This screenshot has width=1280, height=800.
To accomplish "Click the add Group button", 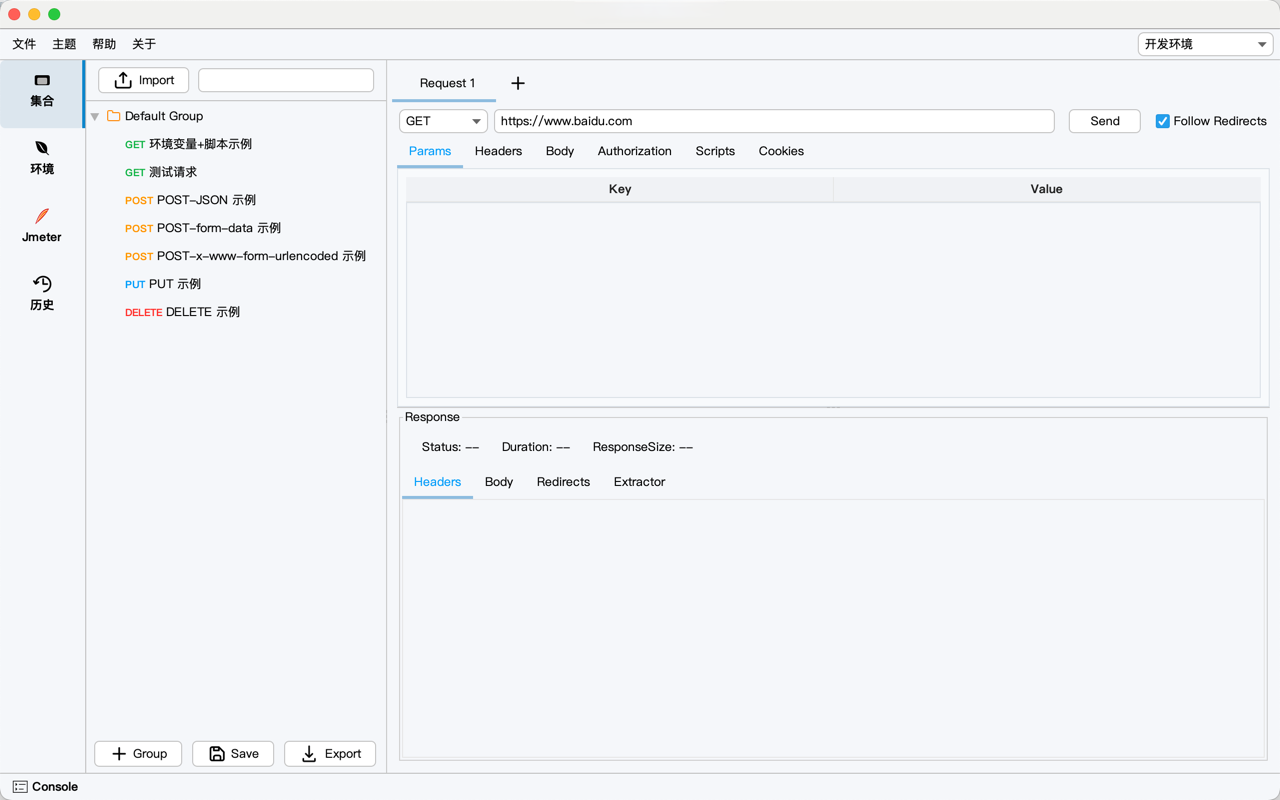I will coord(138,754).
